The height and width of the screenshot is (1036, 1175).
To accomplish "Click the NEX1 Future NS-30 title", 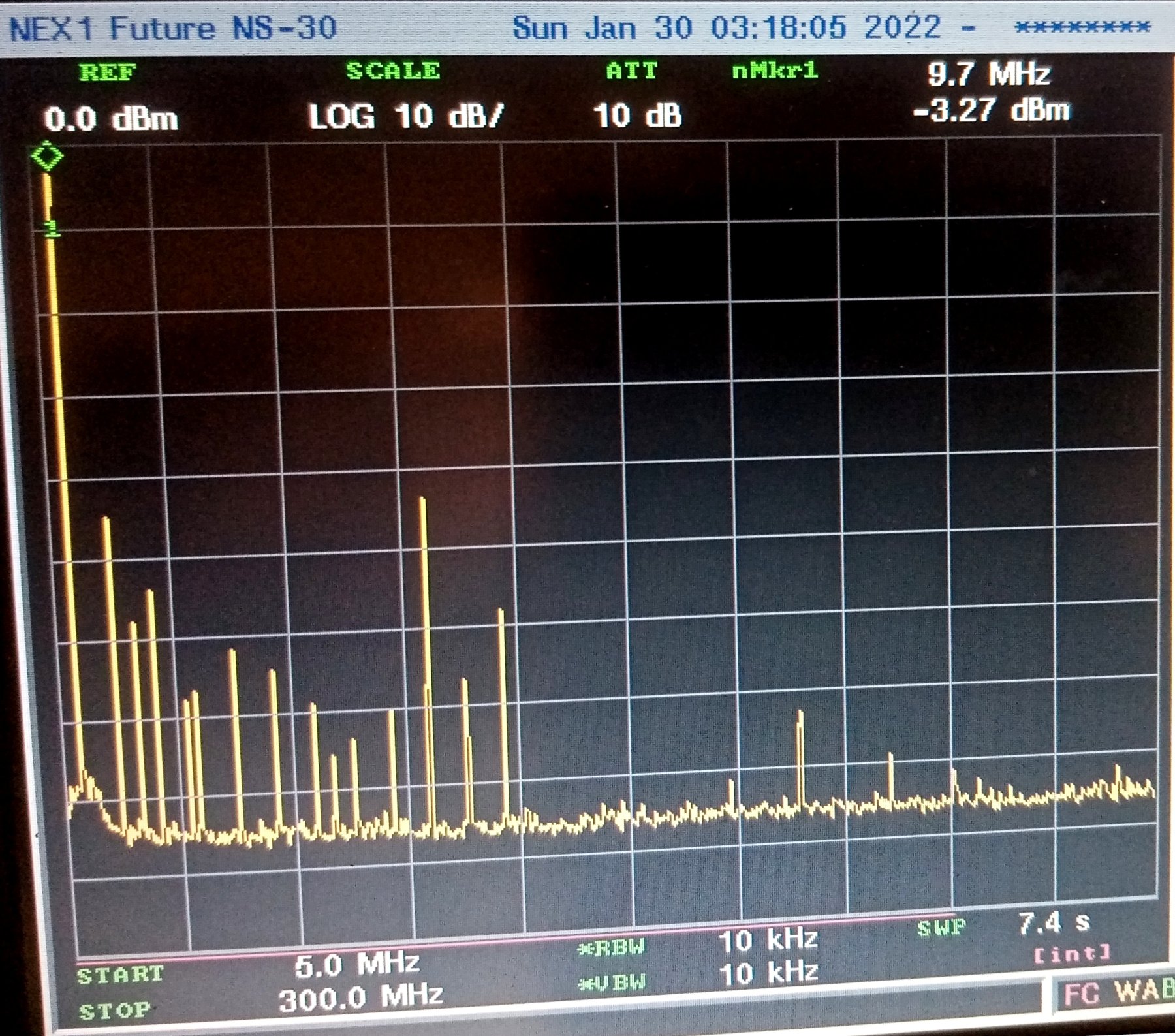I will (173, 29).
